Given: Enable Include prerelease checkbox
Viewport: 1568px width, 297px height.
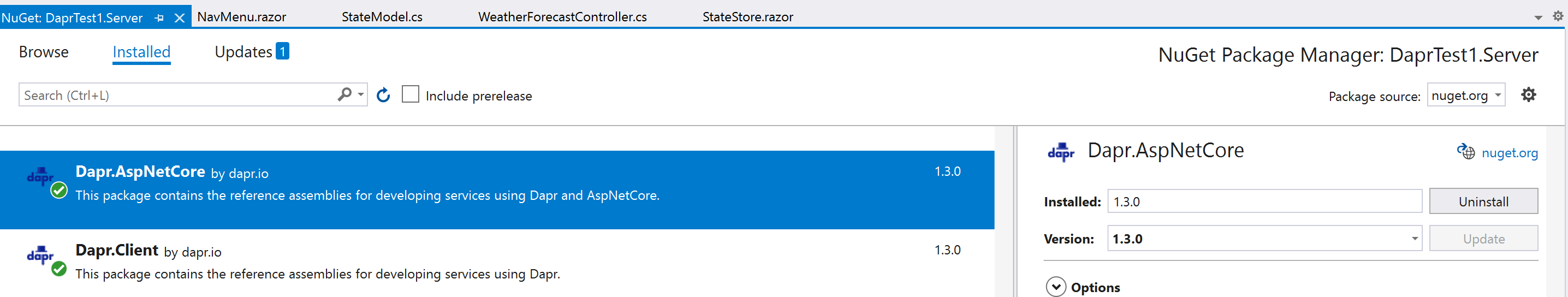Looking at the screenshot, I should tap(410, 94).
